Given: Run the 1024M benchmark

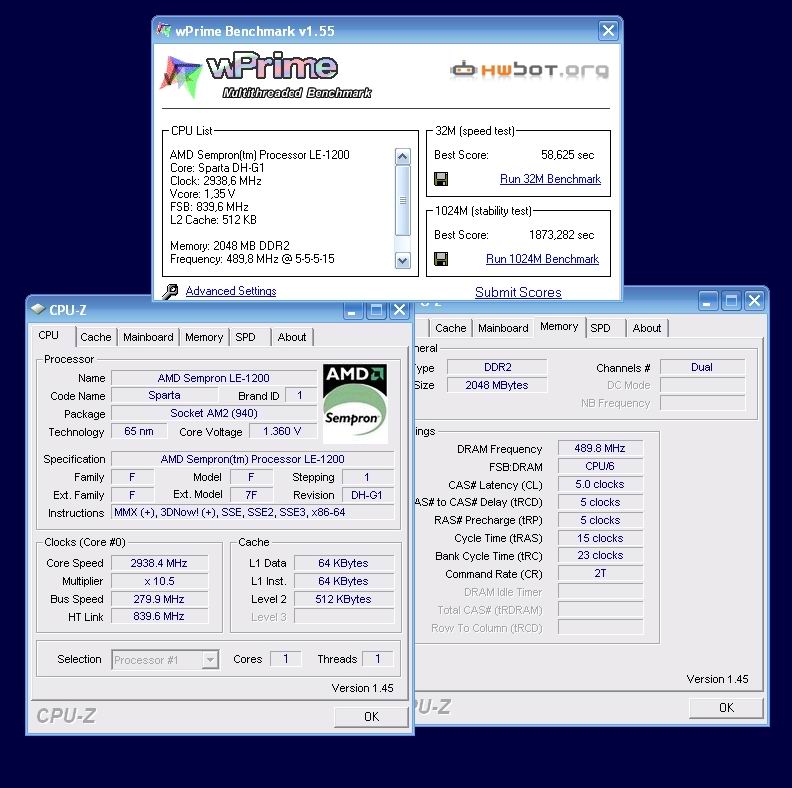Looking at the screenshot, I should (x=542, y=259).
